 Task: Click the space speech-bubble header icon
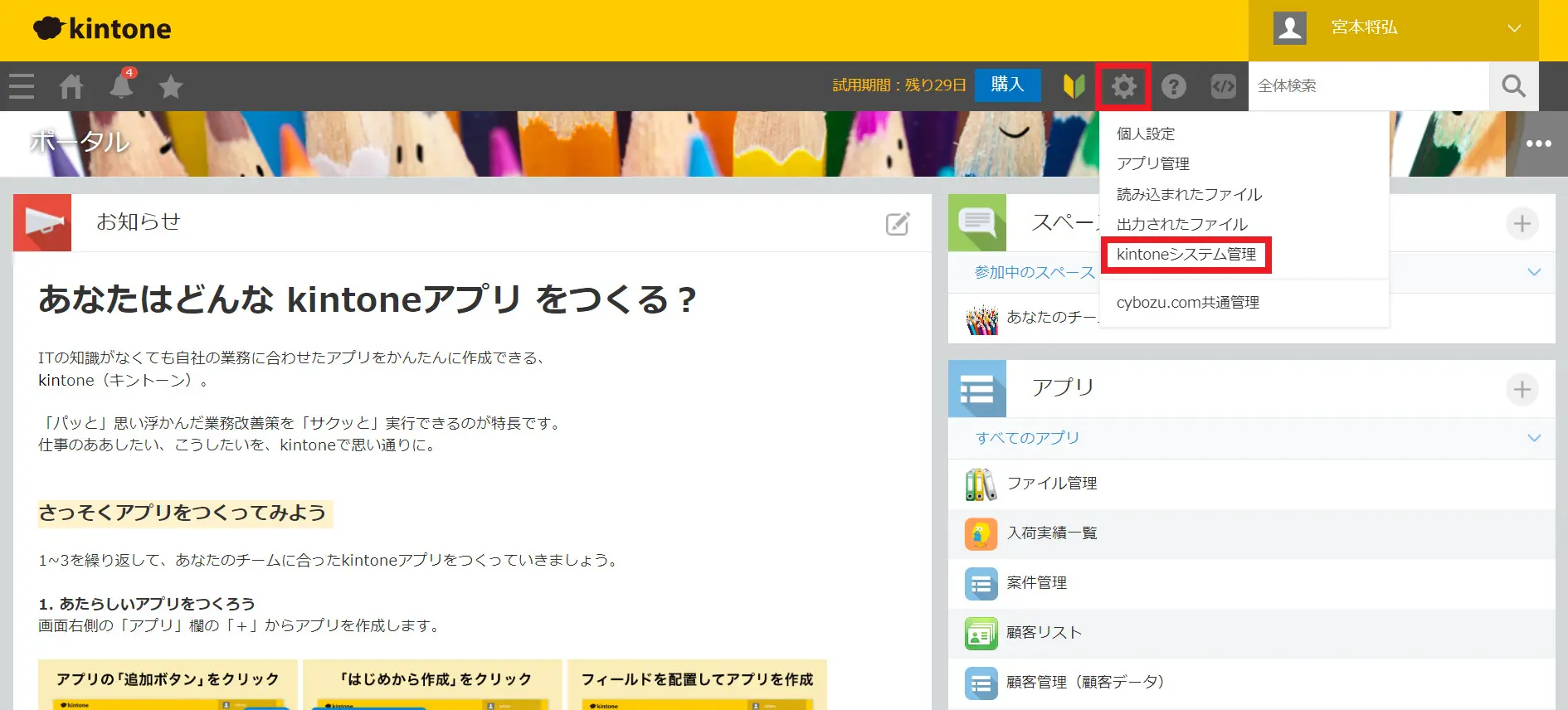coord(977,223)
